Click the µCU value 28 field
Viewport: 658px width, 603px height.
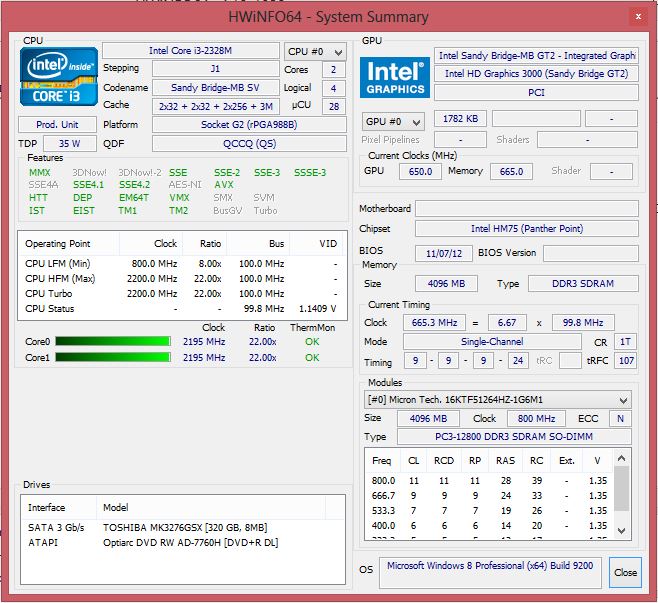pos(334,107)
